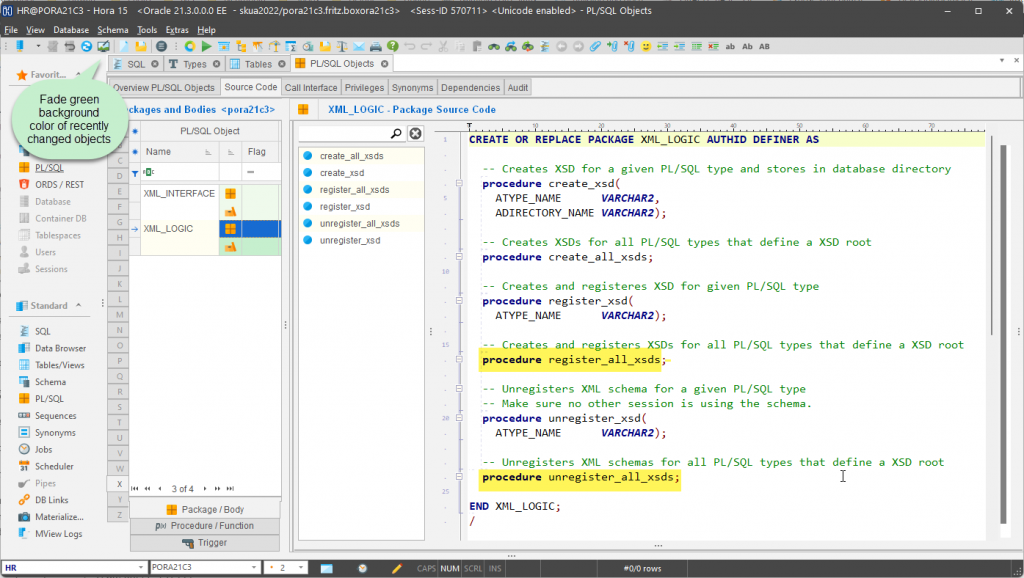Switch to the Dependencies tab
This screenshot has width=1024, height=578.
(469, 87)
